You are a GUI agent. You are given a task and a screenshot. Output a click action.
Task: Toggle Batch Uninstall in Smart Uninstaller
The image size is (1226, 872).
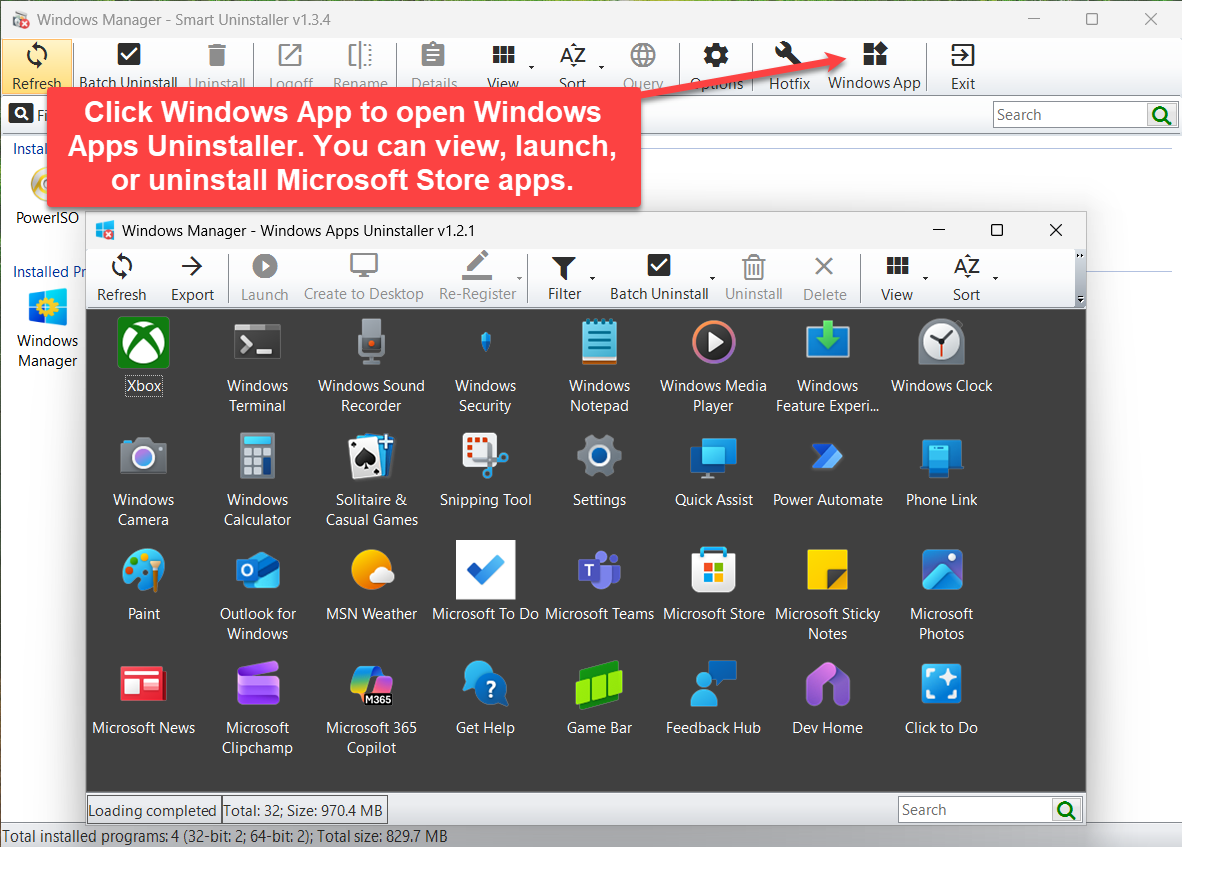pos(128,66)
